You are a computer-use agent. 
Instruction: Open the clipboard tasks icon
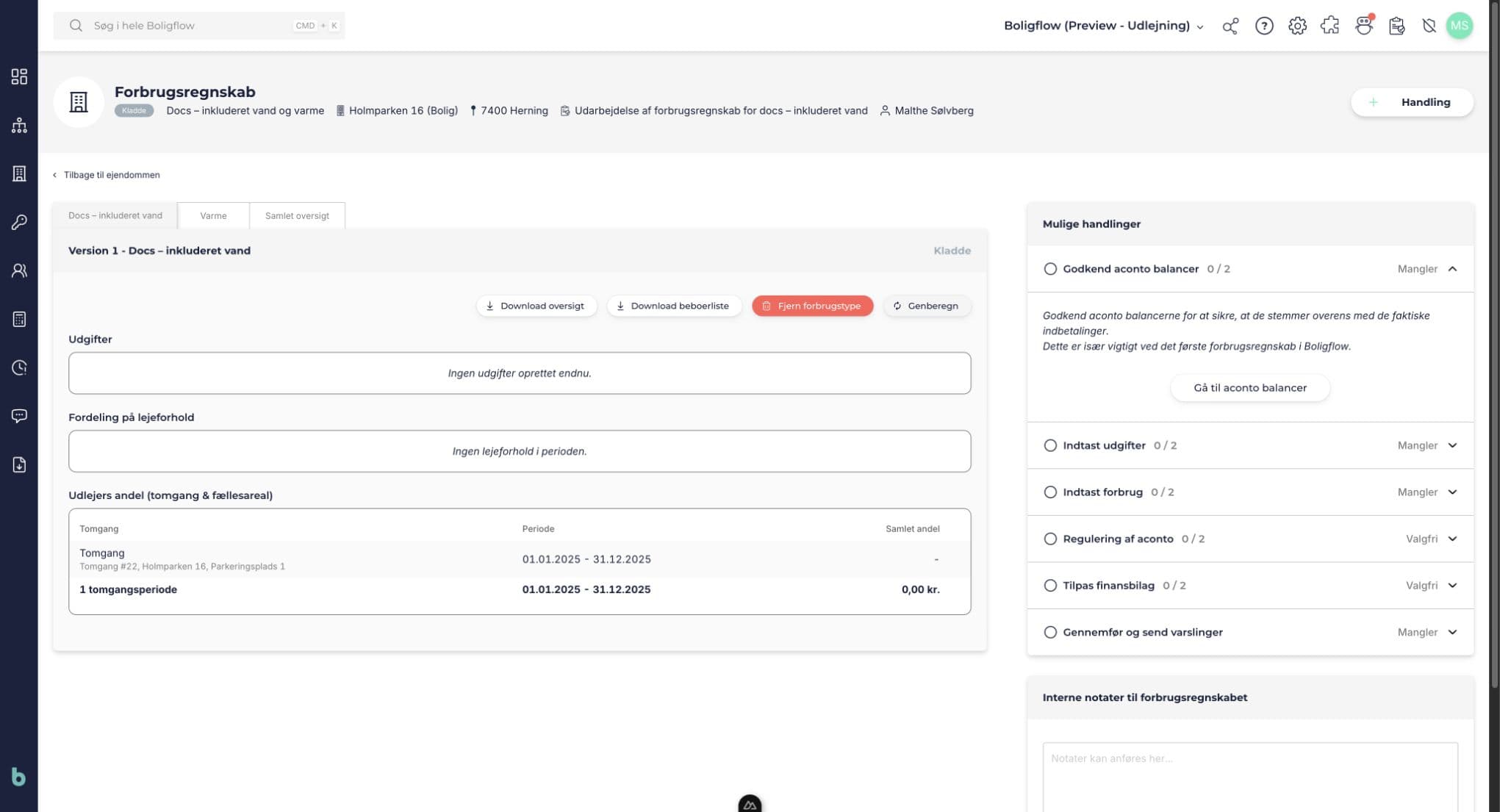(1396, 26)
